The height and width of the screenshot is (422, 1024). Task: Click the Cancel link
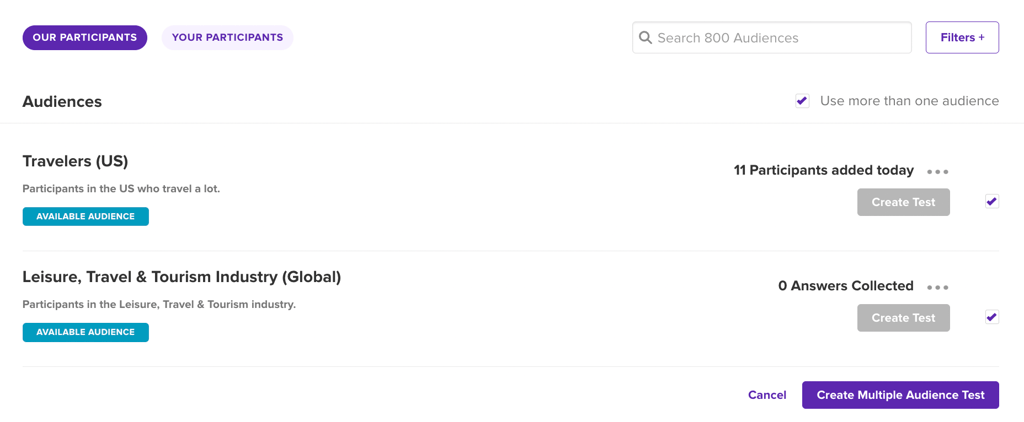tap(767, 395)
